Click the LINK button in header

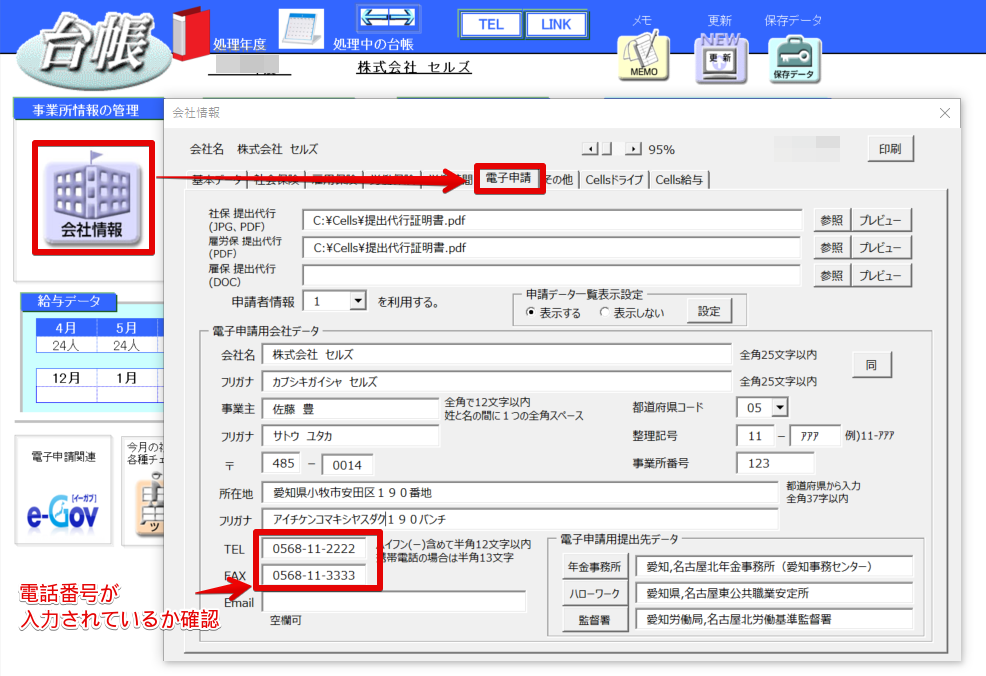(x=556, y=25)
